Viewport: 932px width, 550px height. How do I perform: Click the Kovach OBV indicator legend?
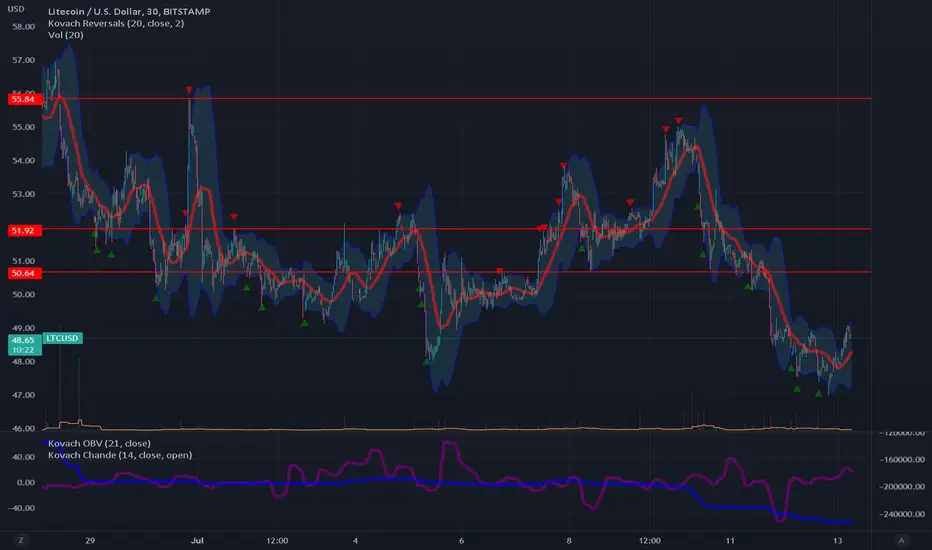coord(99,444)
